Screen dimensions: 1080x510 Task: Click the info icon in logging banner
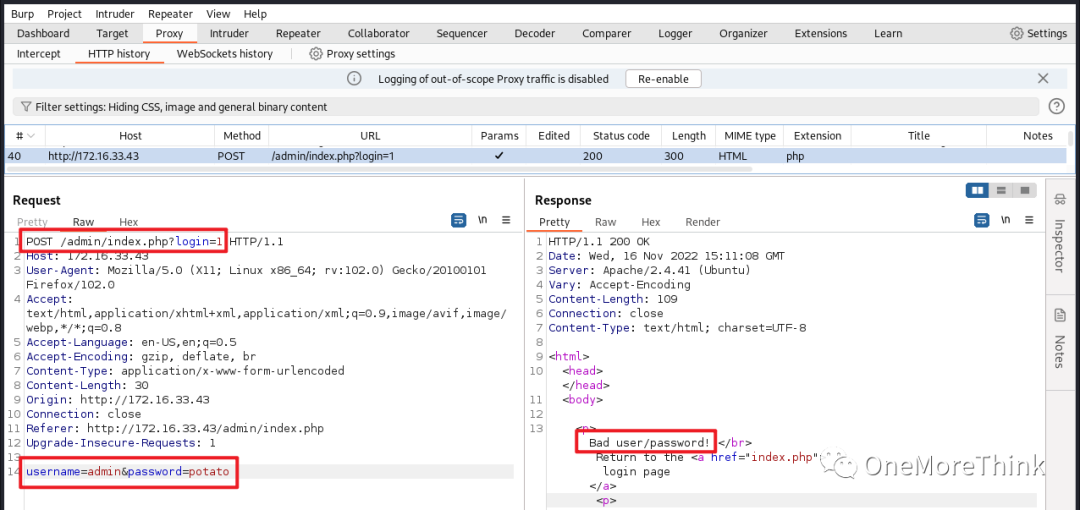tap(354, 79)
